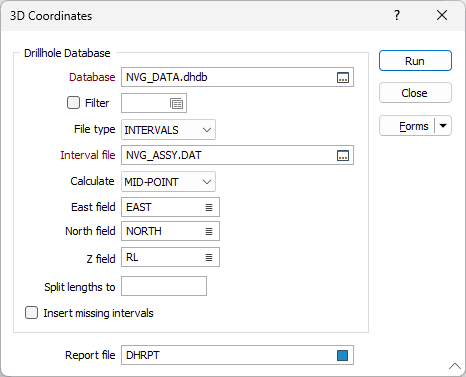Open the East field list picker icon
The width and height of the screenshot is (466, 377).
pos(209,207)
